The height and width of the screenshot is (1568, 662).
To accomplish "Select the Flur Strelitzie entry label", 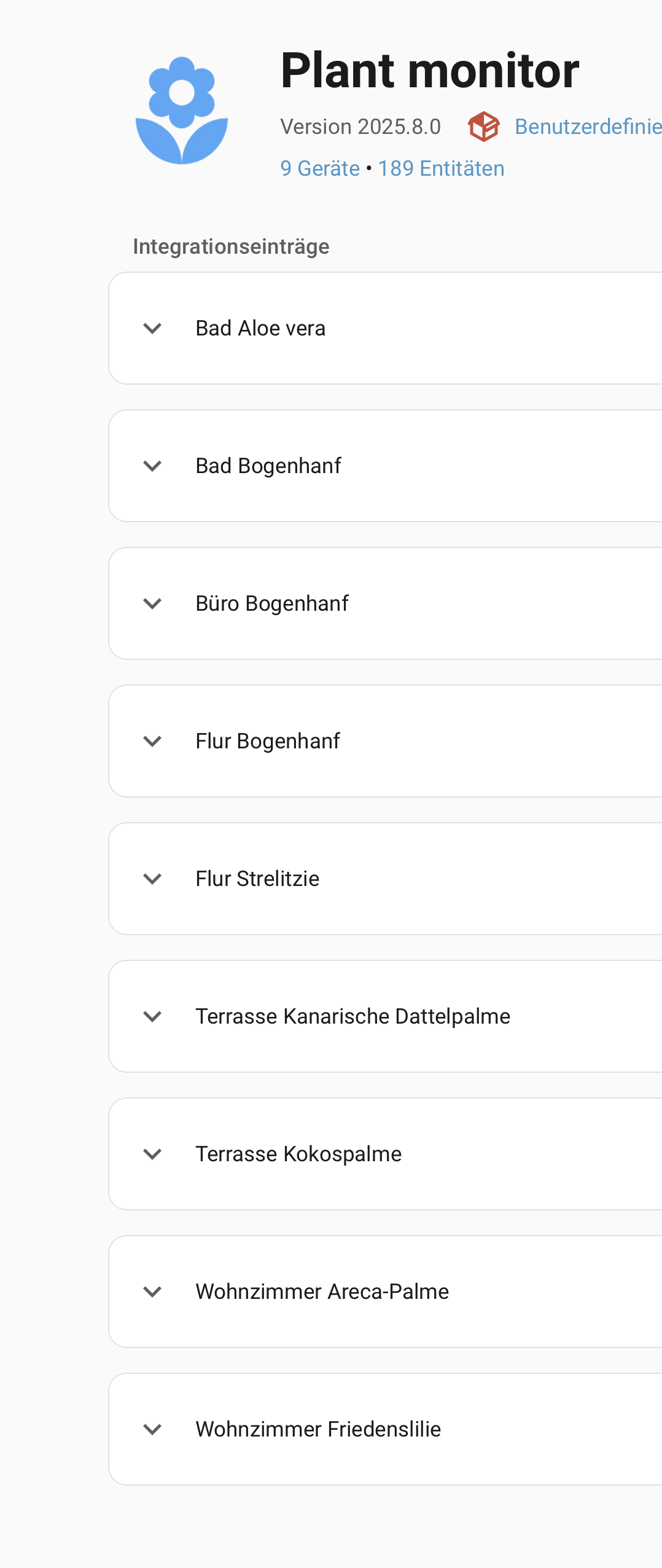I will 257,879.
